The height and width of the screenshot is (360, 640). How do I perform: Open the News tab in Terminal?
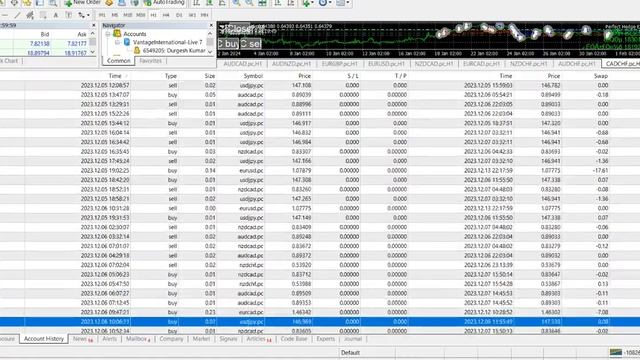82,339
